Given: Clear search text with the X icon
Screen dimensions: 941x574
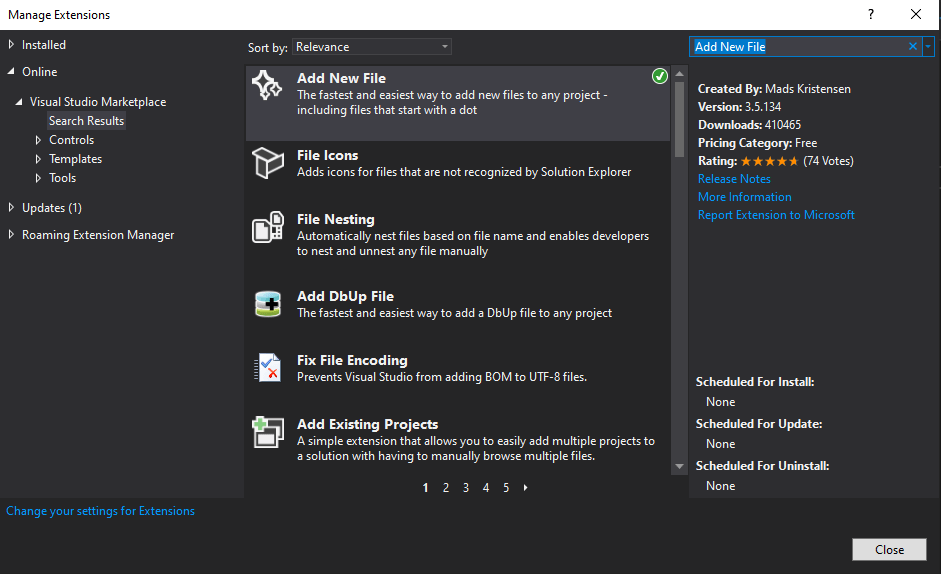Looking at the screenshot, I should 912,47.
